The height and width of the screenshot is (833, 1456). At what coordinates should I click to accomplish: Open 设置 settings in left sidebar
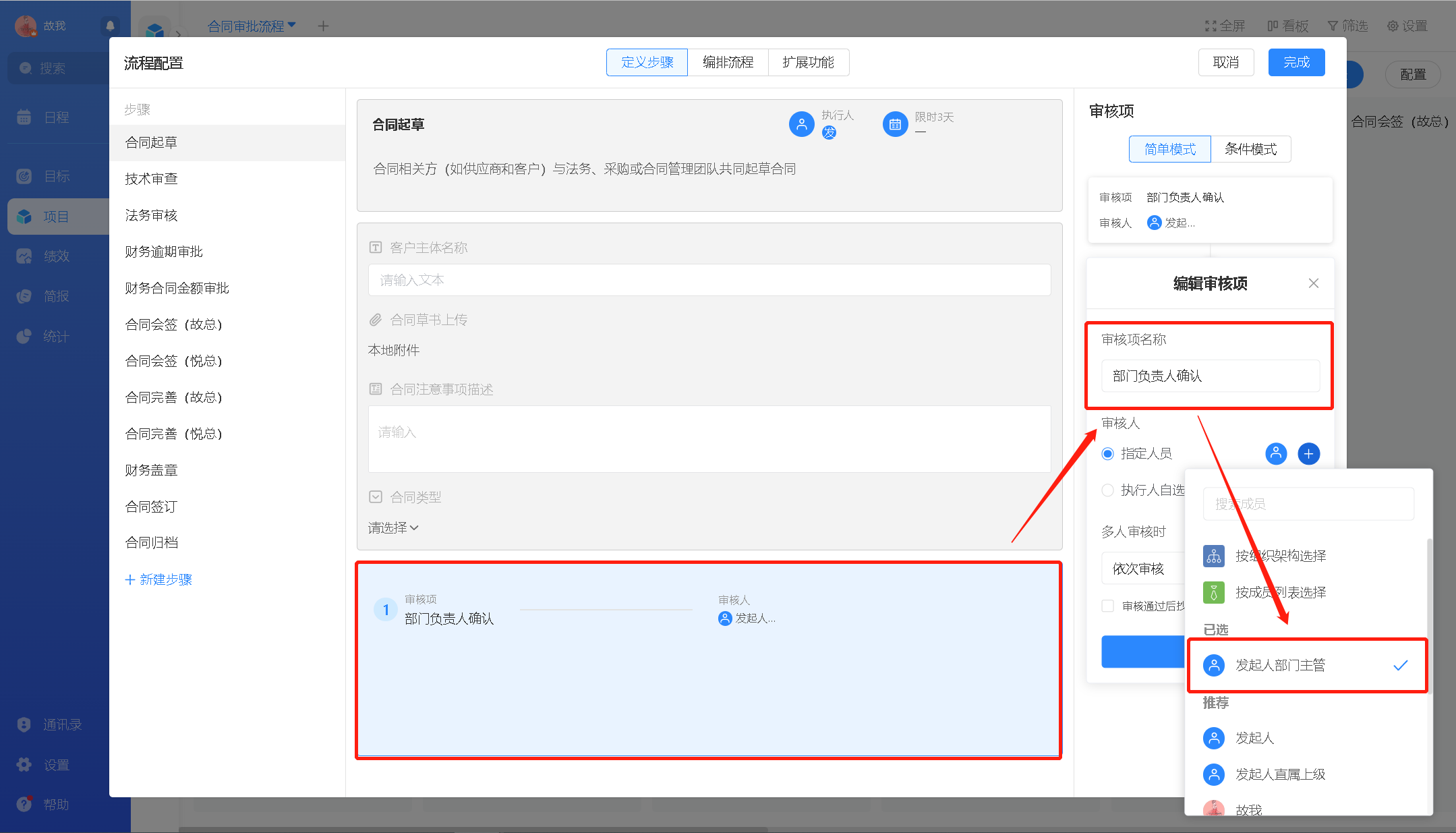pyautogui.click(x=45, y=765)
